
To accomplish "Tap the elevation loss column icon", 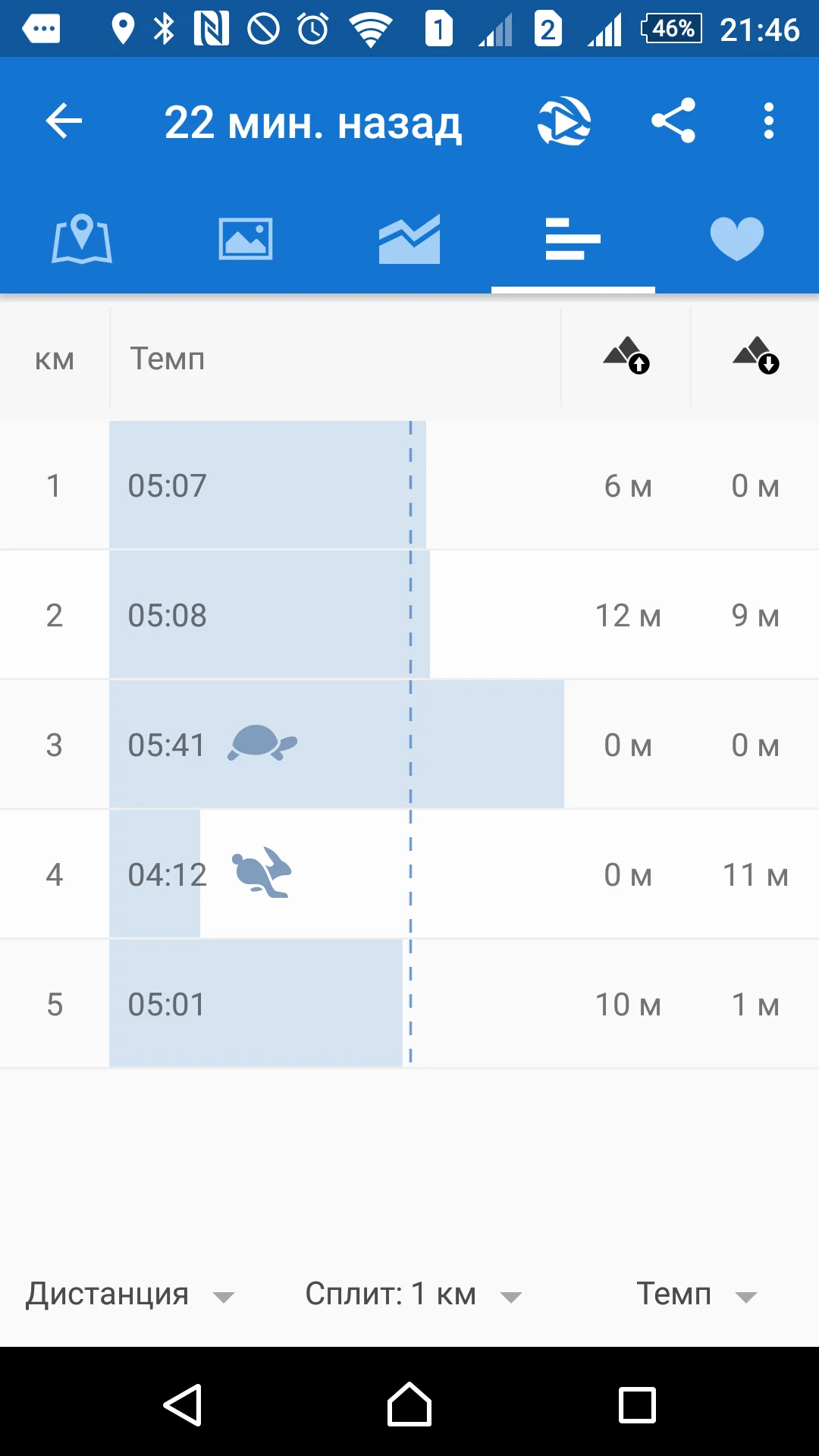I will click(x=756, y=356).
